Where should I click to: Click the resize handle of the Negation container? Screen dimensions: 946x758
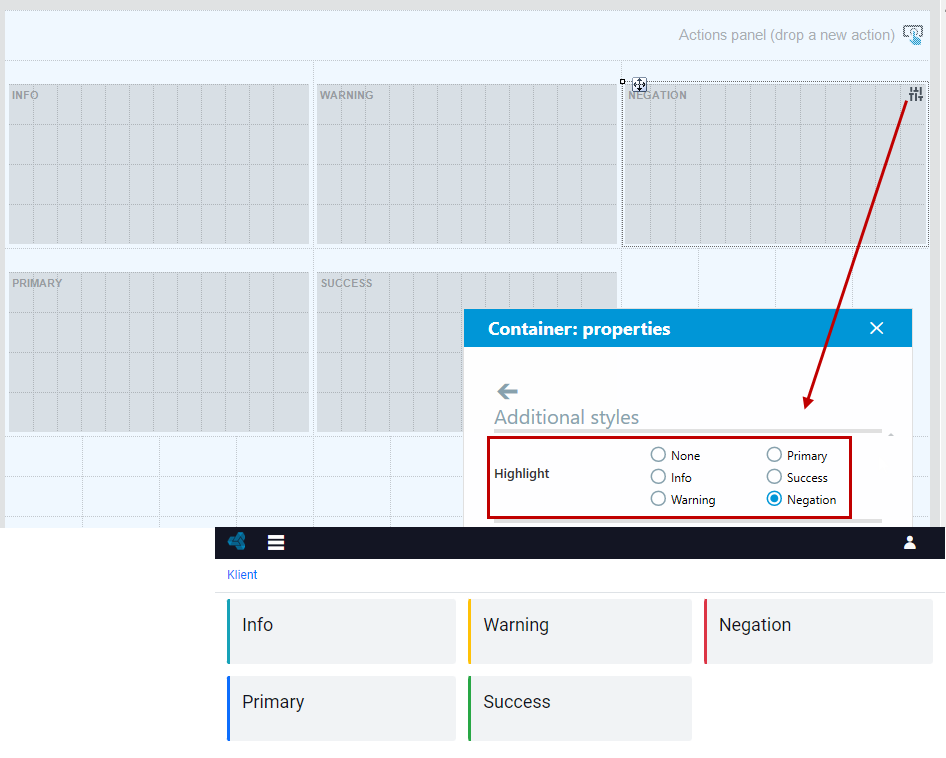pos(623,81)
